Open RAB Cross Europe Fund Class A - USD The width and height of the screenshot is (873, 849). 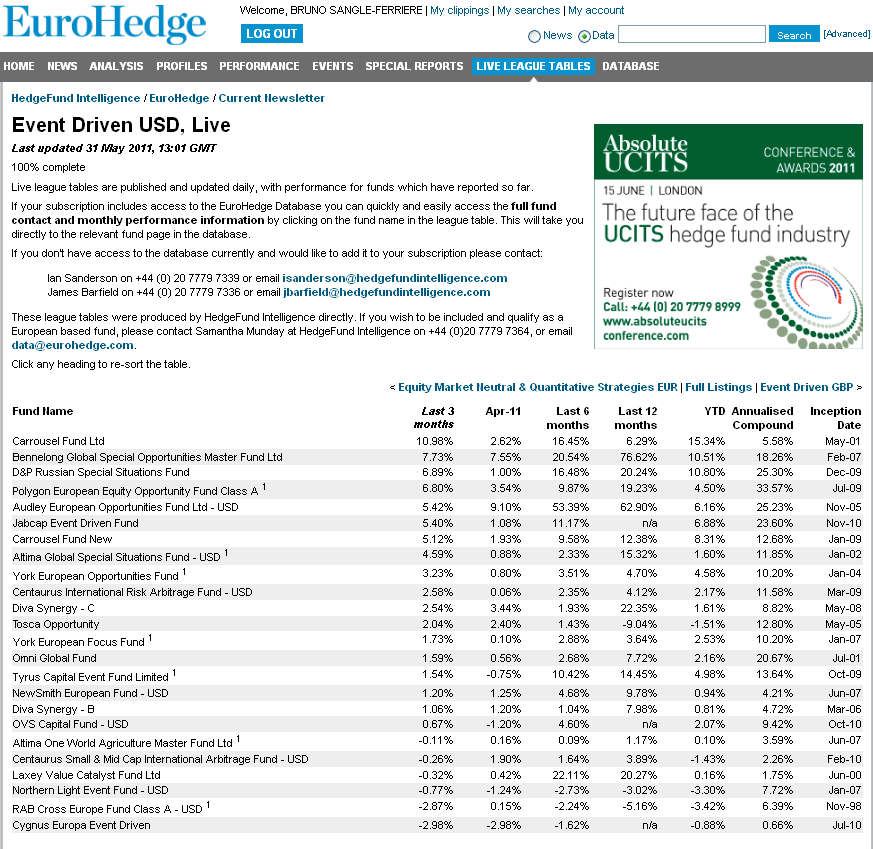point(107,809)
